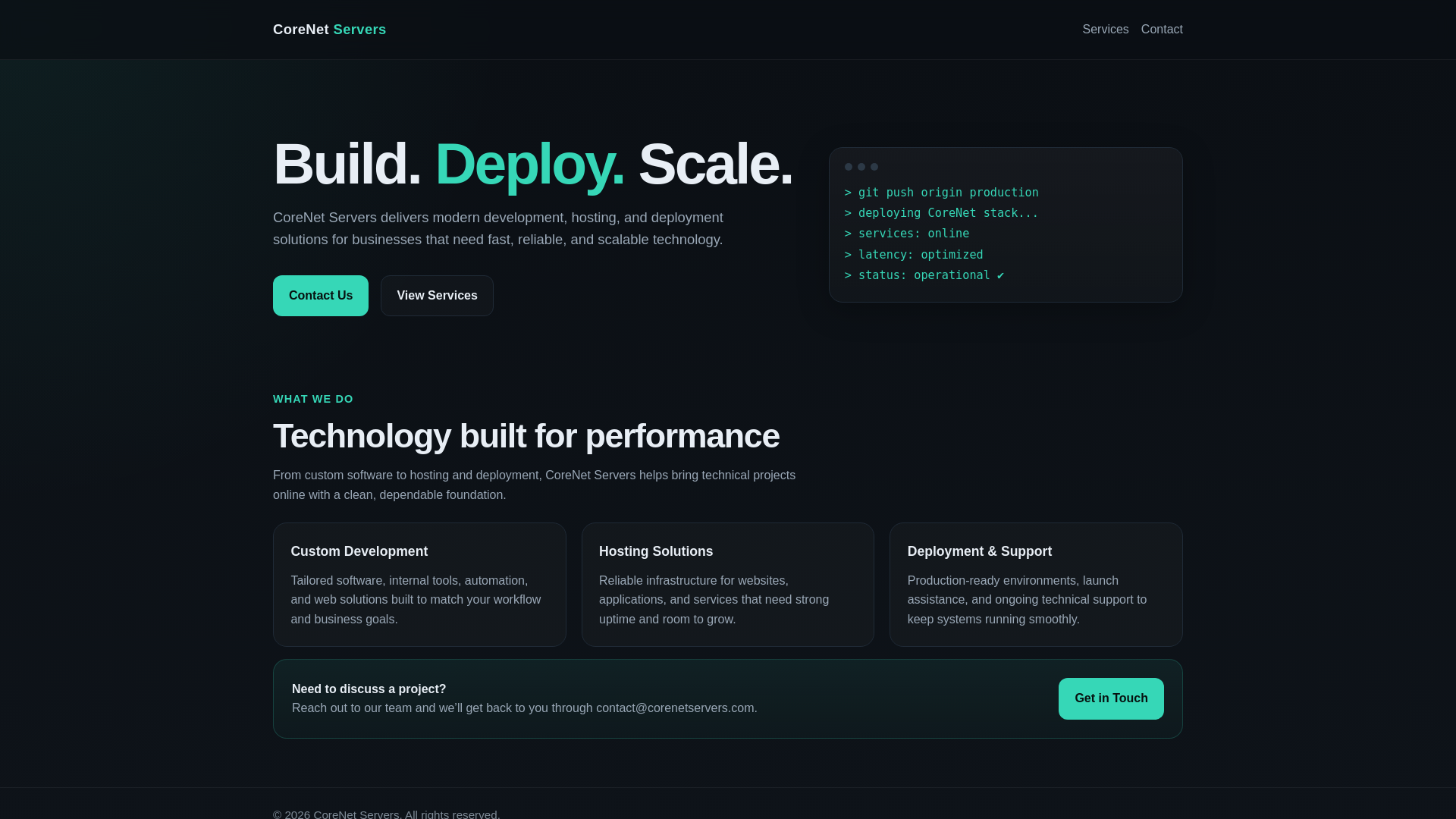This screenshot has height=819, width=1456.
Task: Click the 'From custom software to hosting' paragraph
Action: (x=534, y=485)
